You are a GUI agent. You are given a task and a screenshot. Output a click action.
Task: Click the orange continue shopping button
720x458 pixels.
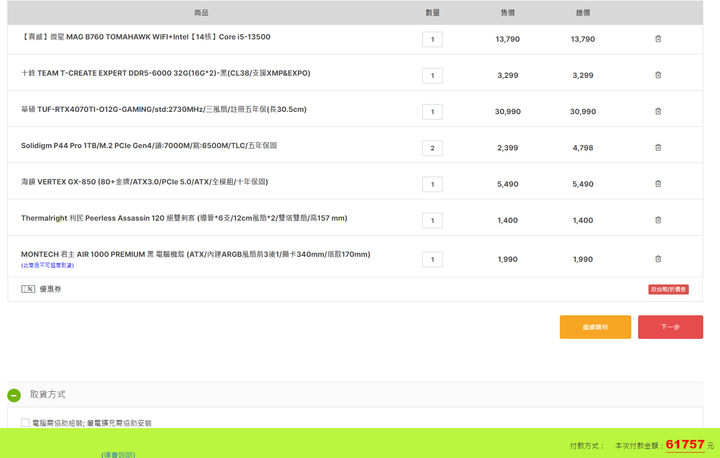(595, 327)
